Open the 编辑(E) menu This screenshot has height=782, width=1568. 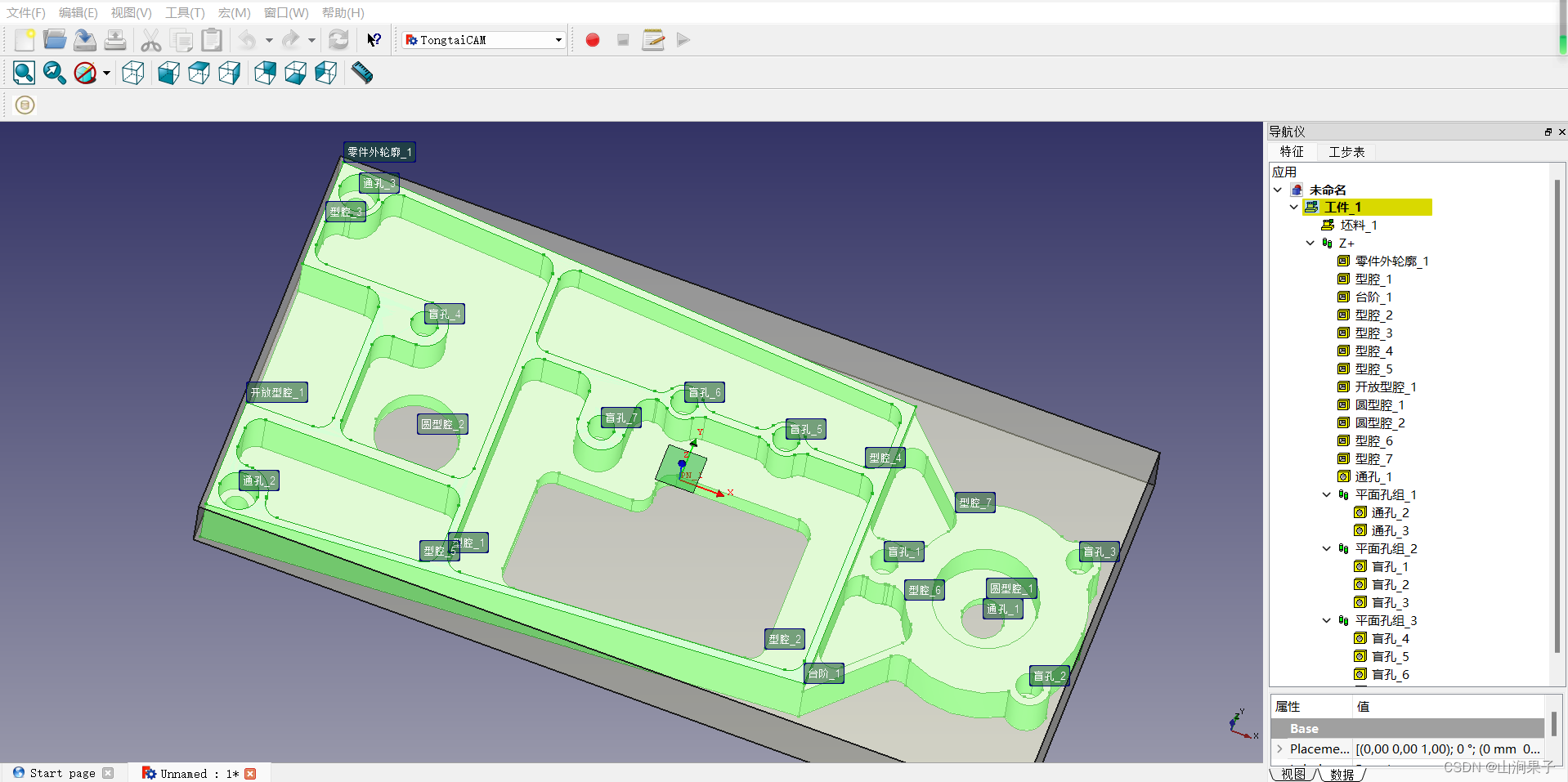[78, 12]
